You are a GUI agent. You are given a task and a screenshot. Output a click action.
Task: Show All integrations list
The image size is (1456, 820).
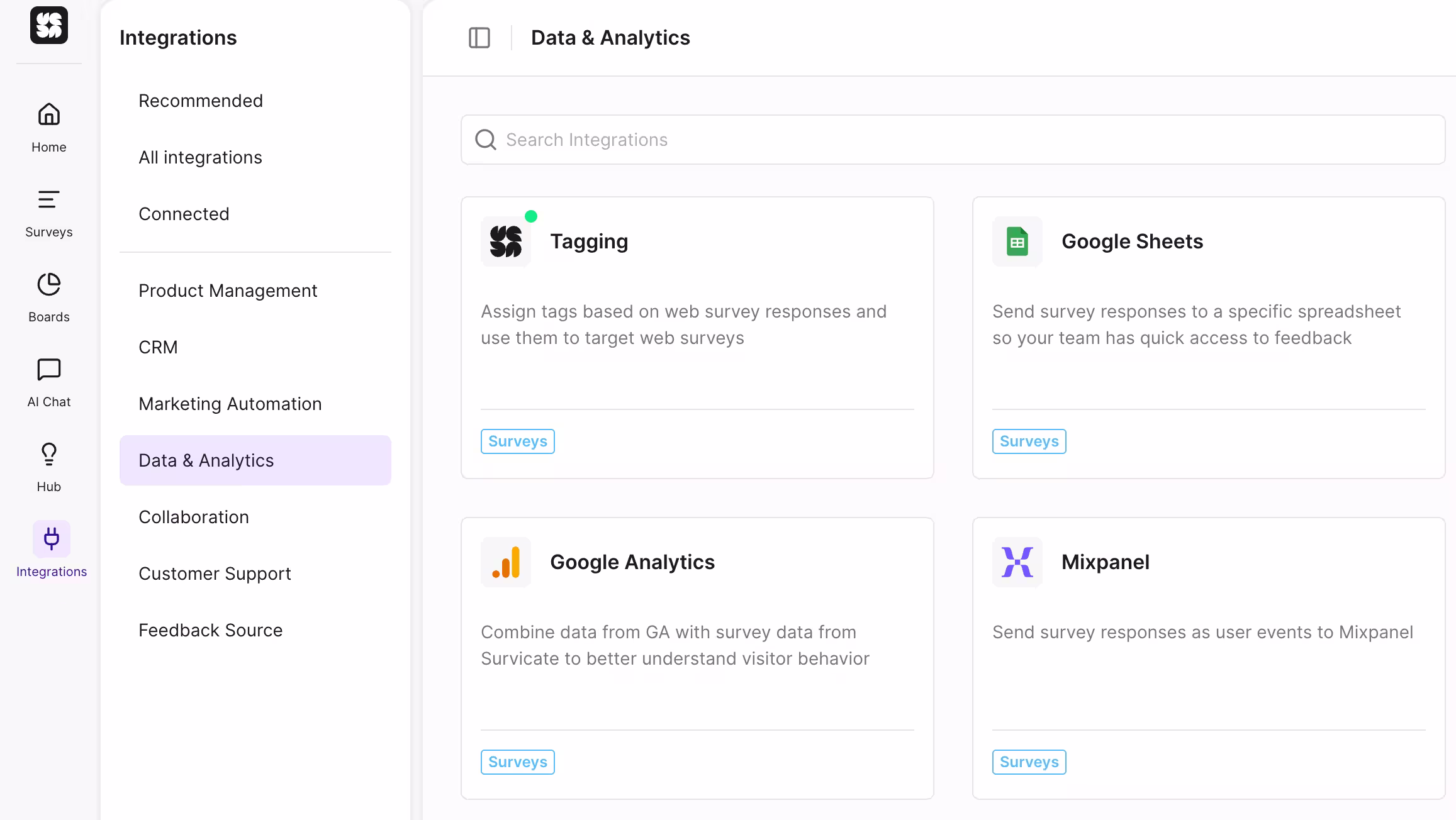200,157
